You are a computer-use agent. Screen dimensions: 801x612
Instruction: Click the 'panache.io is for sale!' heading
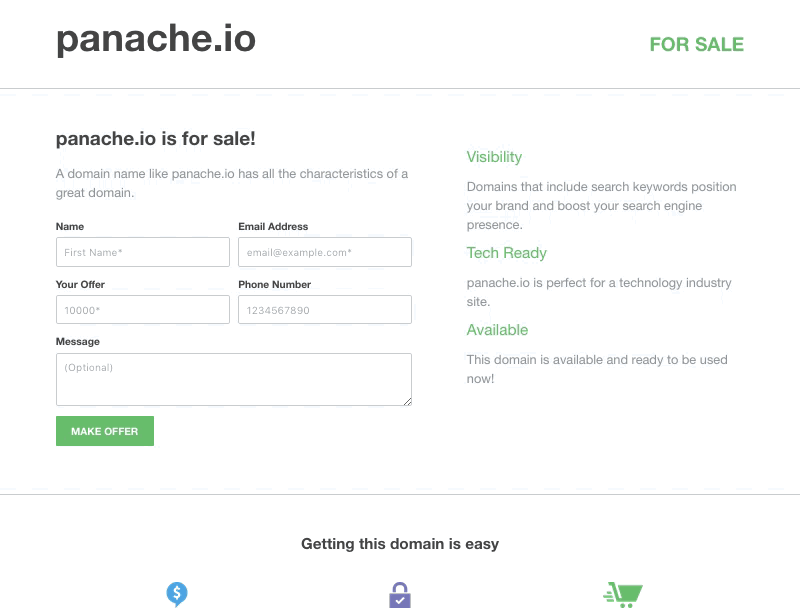[x=155, y=139]
